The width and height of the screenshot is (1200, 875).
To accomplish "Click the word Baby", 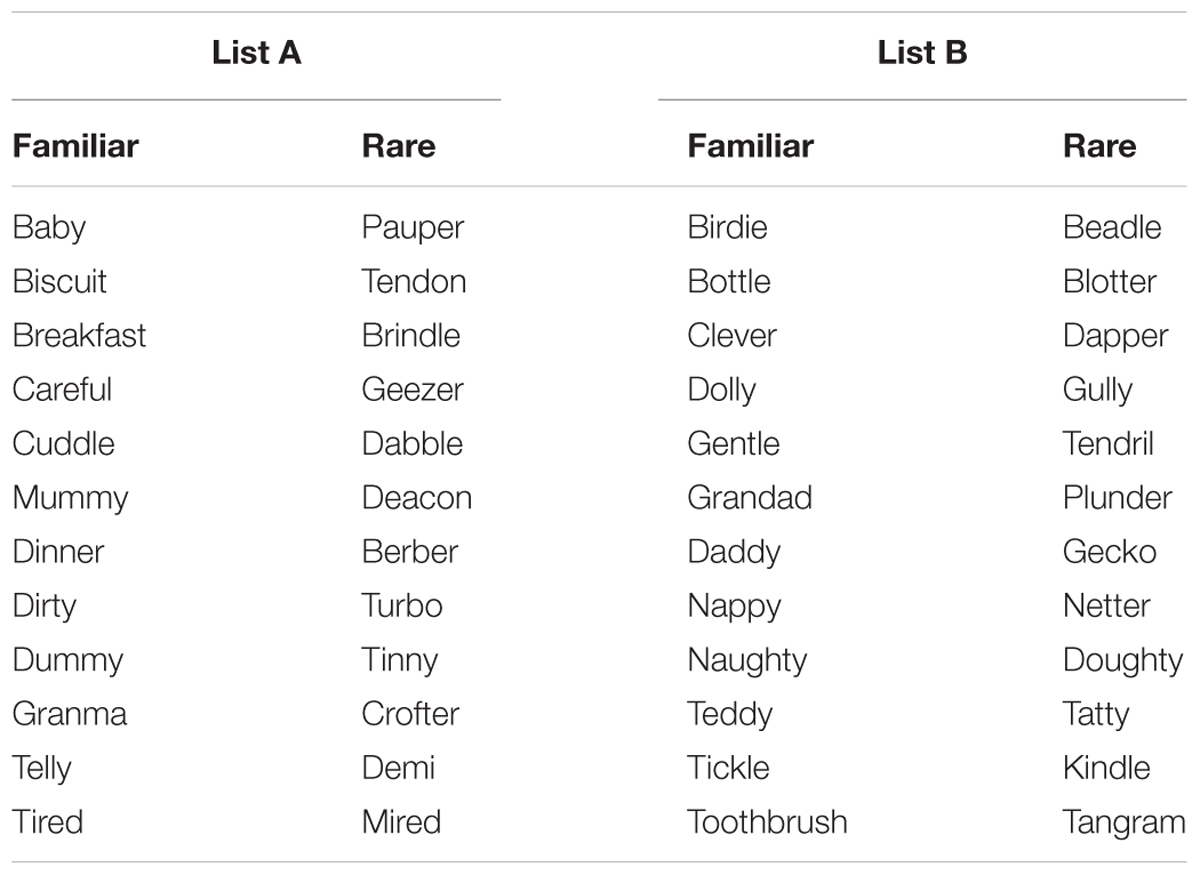I will click(49, 229).
